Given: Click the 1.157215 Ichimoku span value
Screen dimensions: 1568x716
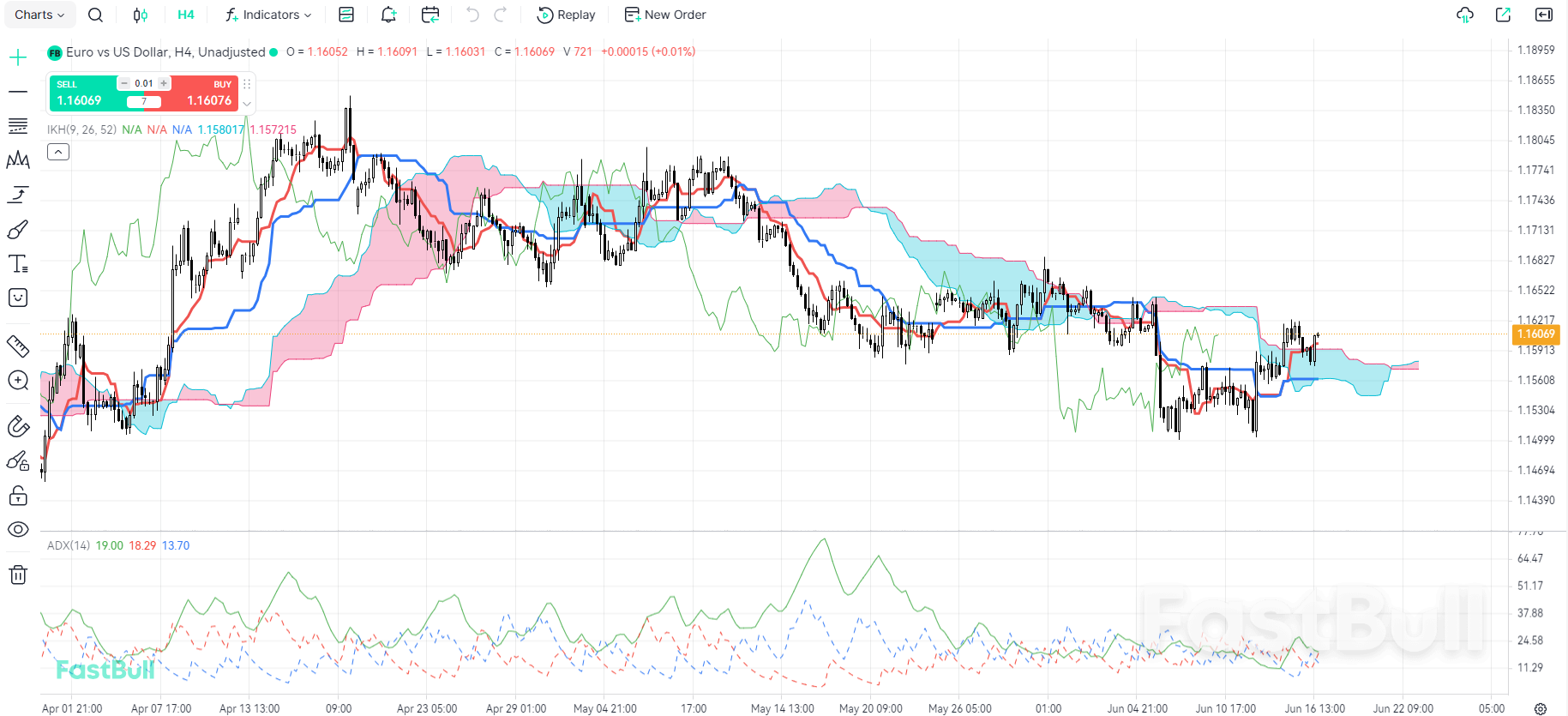Looking at the screenshot, I should 273,129.
